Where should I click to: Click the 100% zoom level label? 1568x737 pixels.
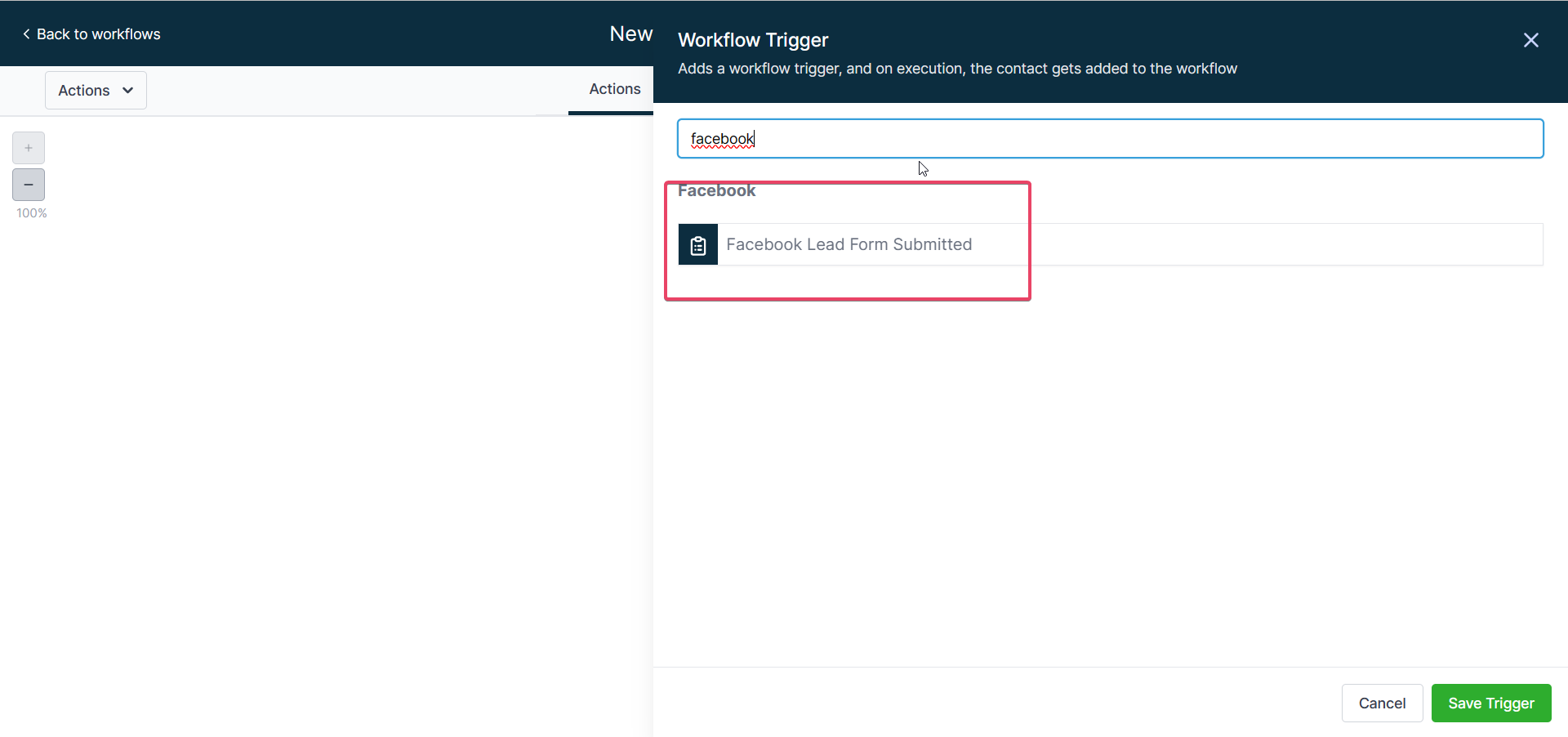pyautogui.click(x=32, y=213)
